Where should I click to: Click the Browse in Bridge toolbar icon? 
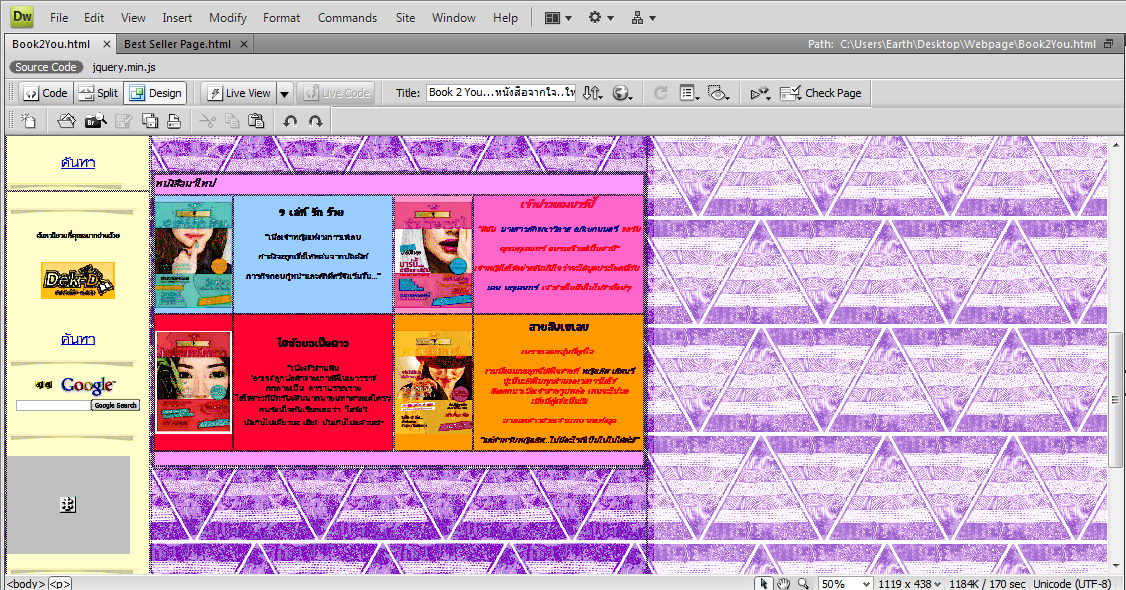click(95, 121)
